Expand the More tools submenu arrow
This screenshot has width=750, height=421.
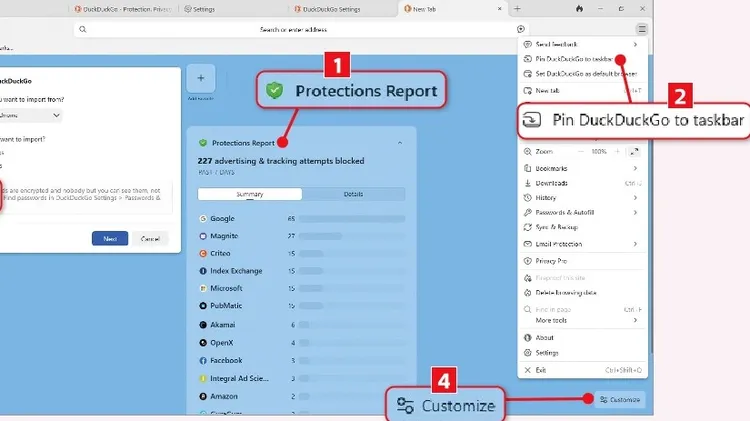pos(635,320)
